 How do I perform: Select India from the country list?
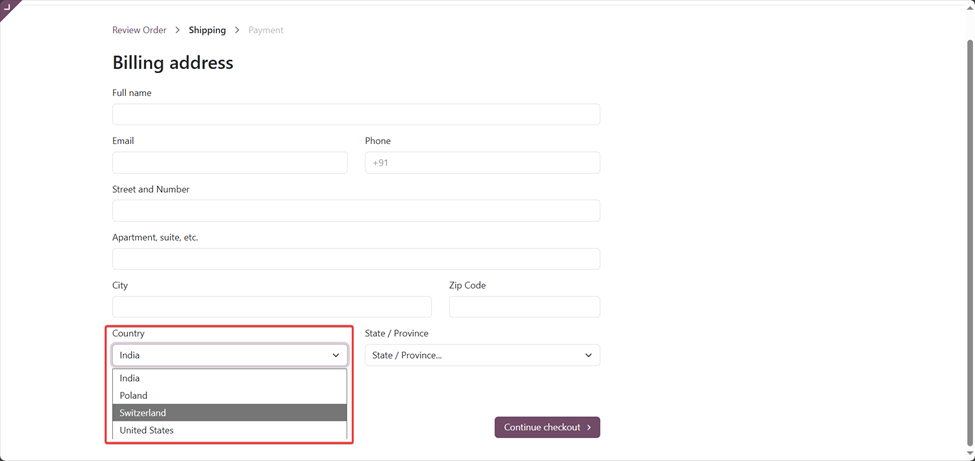pyautogui.click(x=229, y=378)
